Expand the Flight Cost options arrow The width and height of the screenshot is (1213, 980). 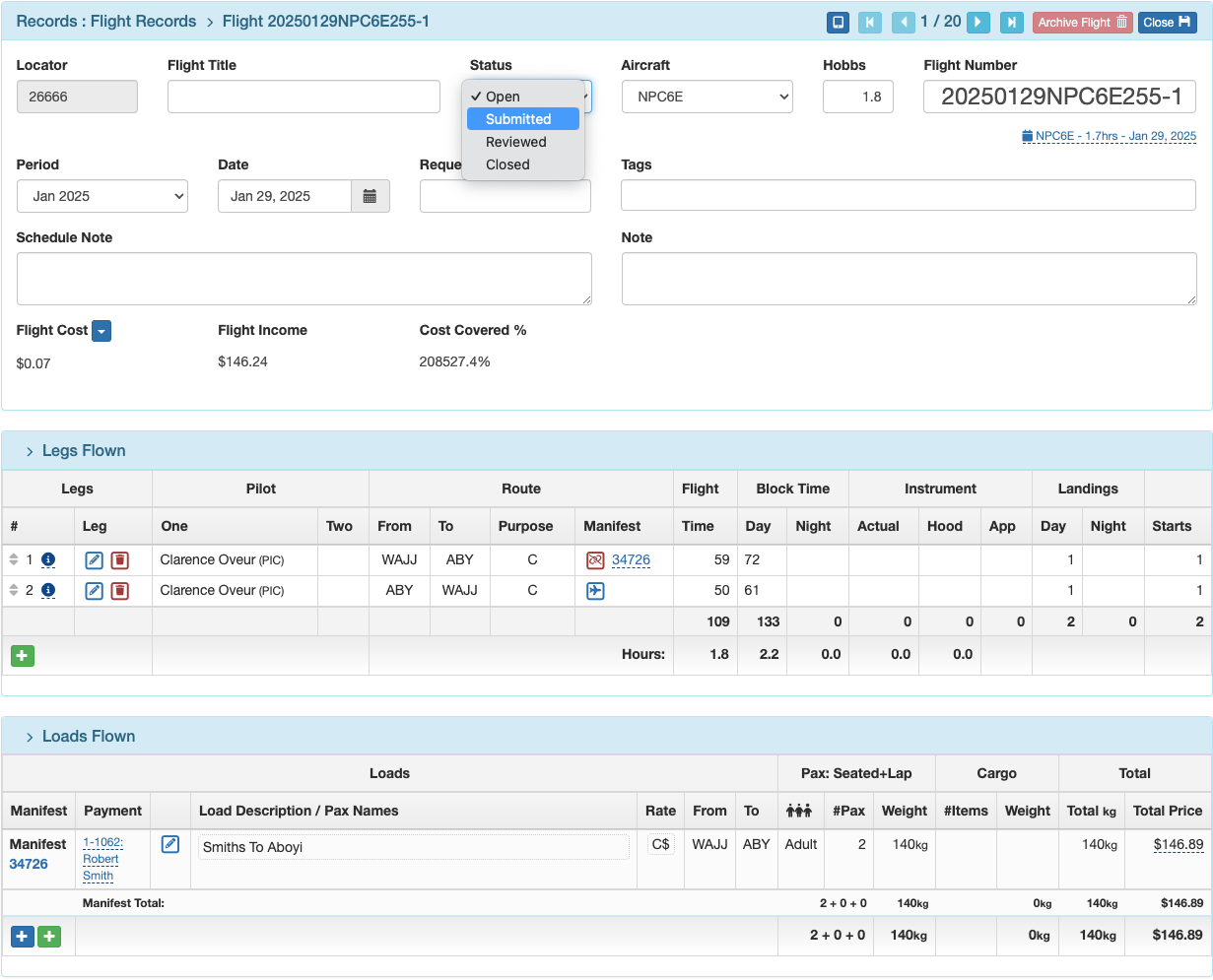point(101,331)
